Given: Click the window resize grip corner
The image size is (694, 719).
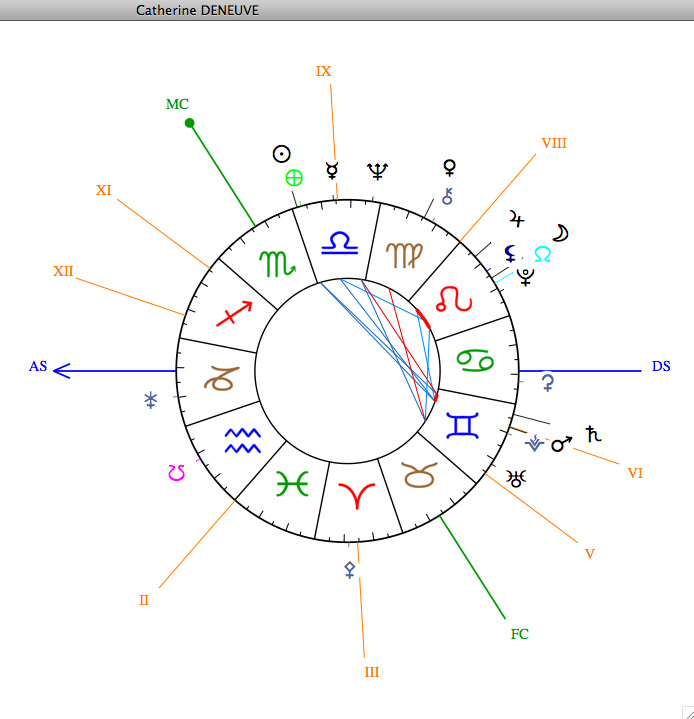Looking at the screenshot, I should pyautogui.click(x=688, y=713).
